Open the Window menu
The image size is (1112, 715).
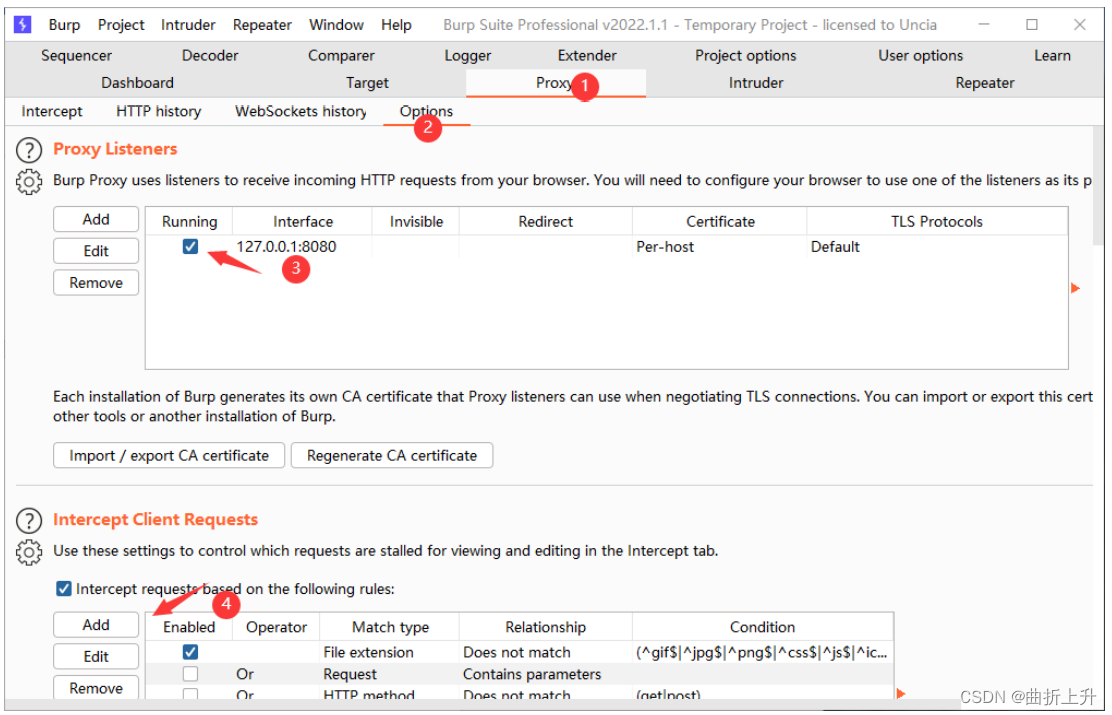pyautogui.click(x=337, y=25)
